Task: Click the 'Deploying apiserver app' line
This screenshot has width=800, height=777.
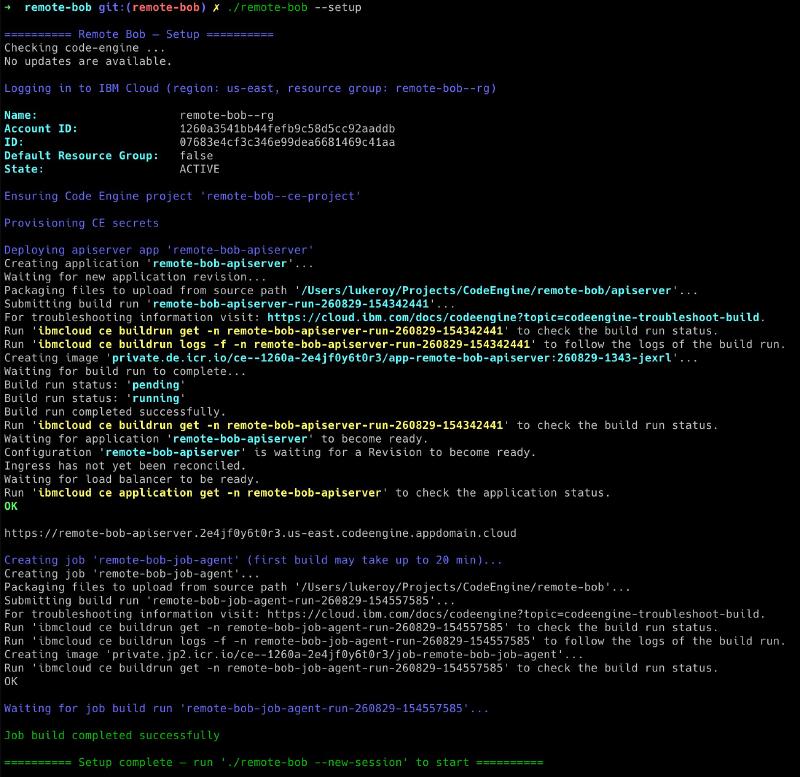Action: pyautogui.click(x=159, y=250)
